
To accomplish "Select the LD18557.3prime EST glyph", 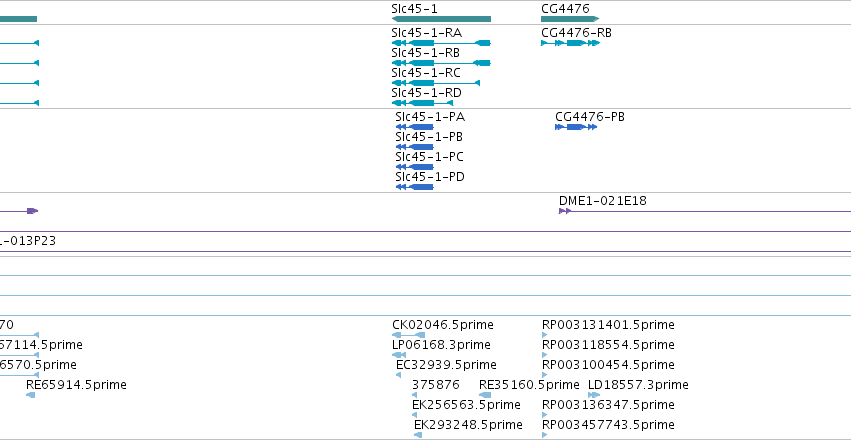I will (x=594, y=395).
